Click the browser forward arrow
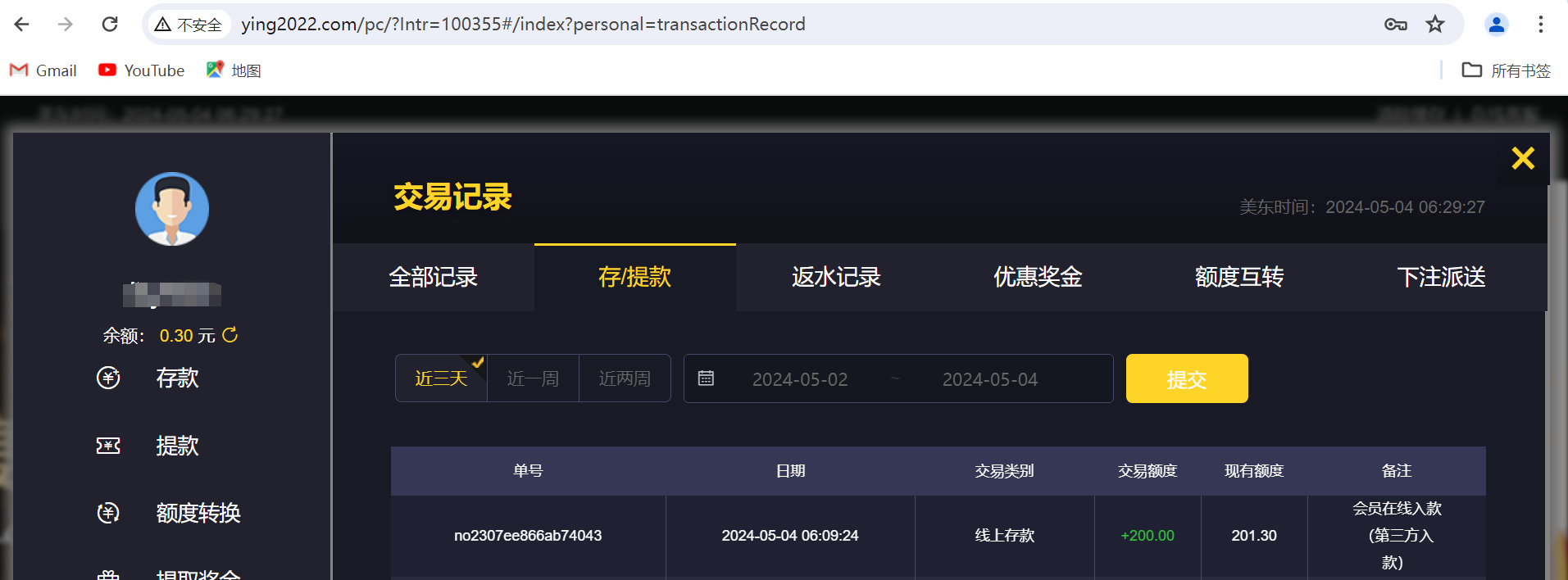This screenshot has width=1568, height=580. point(66,25)
